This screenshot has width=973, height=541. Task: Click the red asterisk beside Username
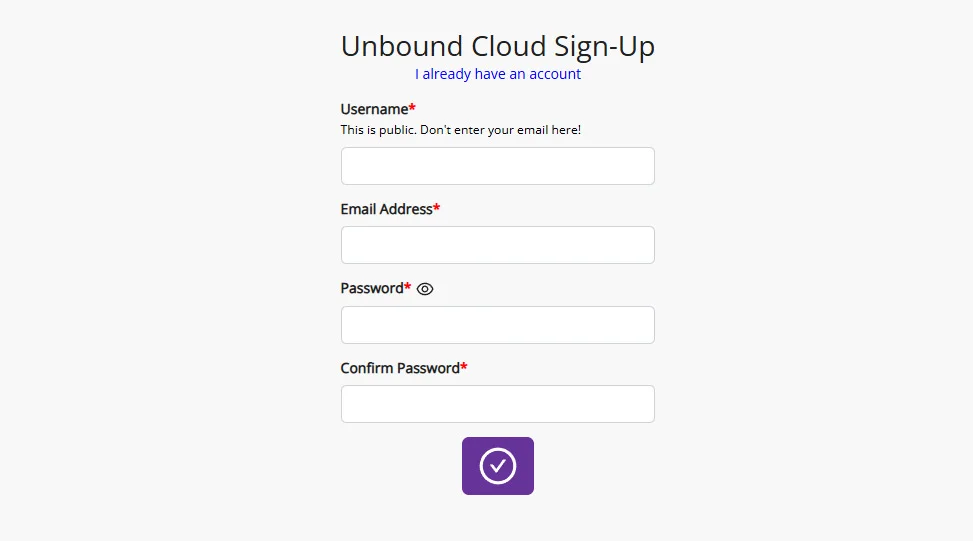(412, 108)
